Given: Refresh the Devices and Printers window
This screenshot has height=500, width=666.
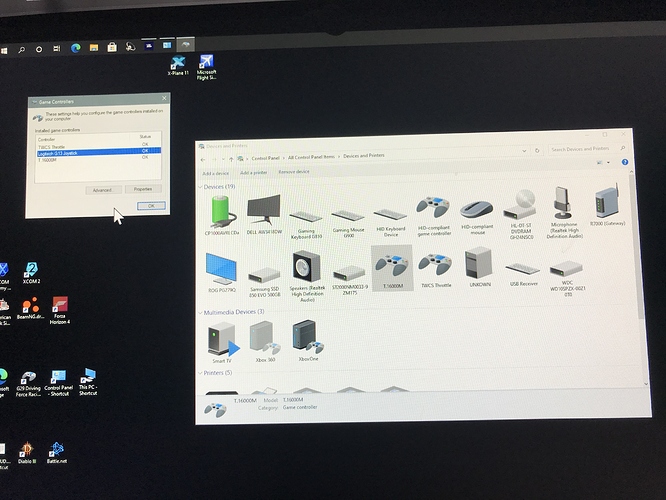Looking at the screenshot, I should [x=537, y=150].
